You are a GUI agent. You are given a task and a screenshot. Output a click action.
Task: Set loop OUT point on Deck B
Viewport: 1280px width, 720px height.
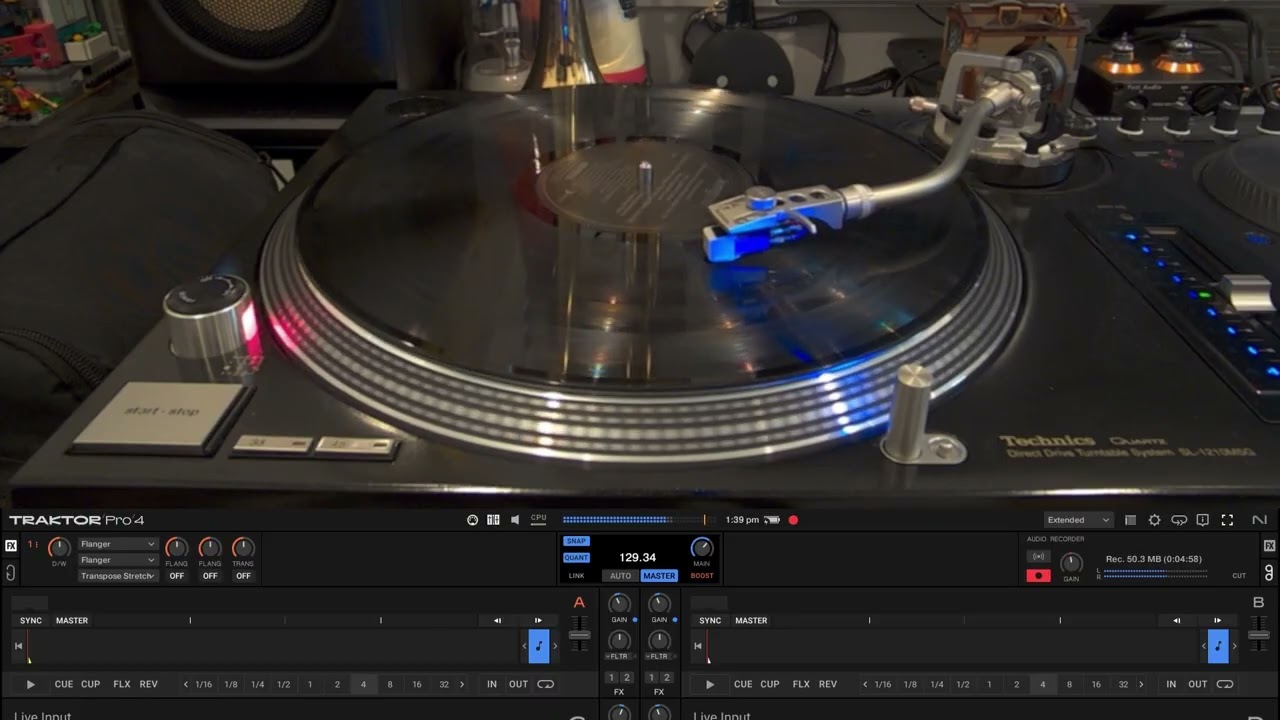pos(1197,684)
